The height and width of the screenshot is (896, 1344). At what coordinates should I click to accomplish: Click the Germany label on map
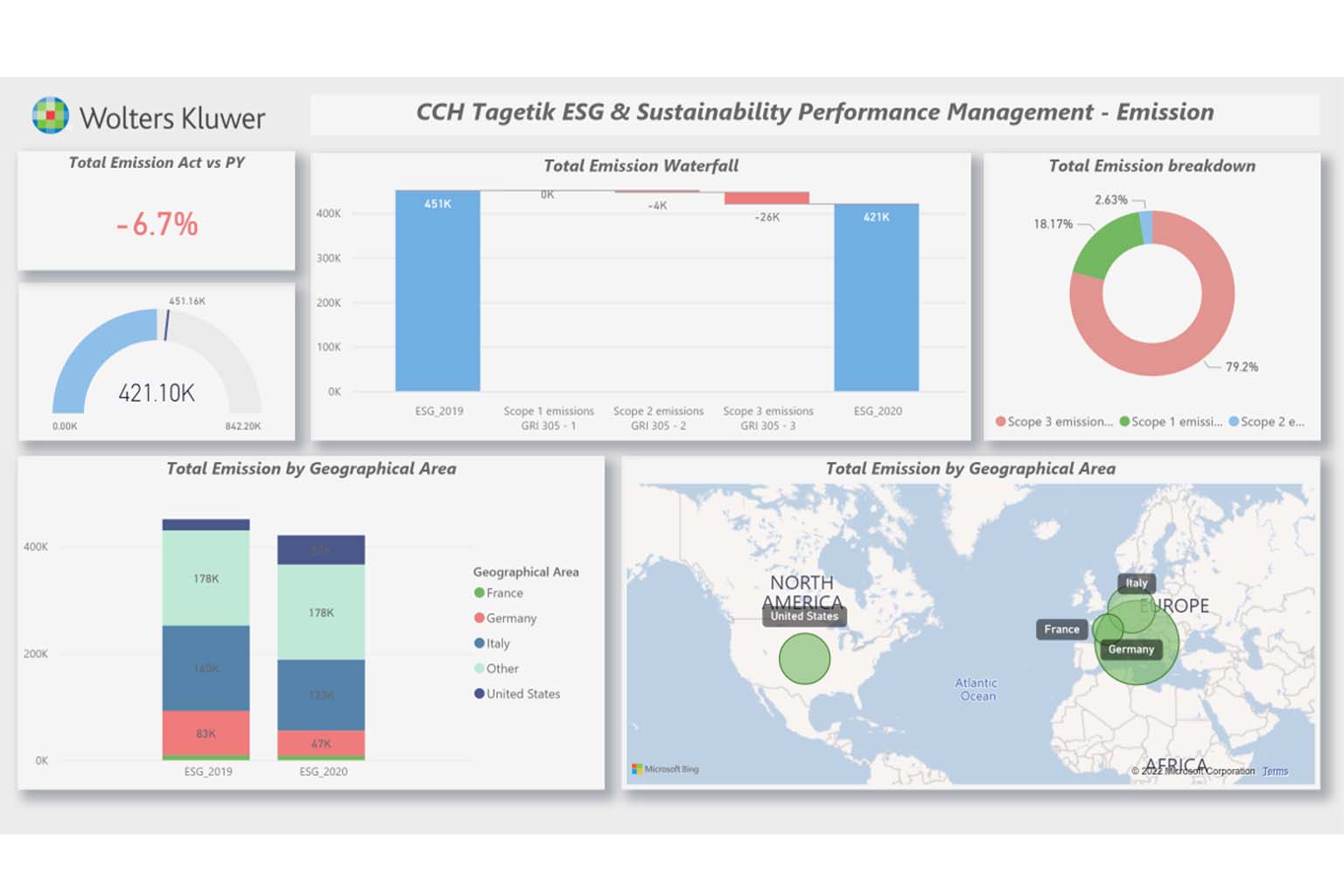[1130, 649]
